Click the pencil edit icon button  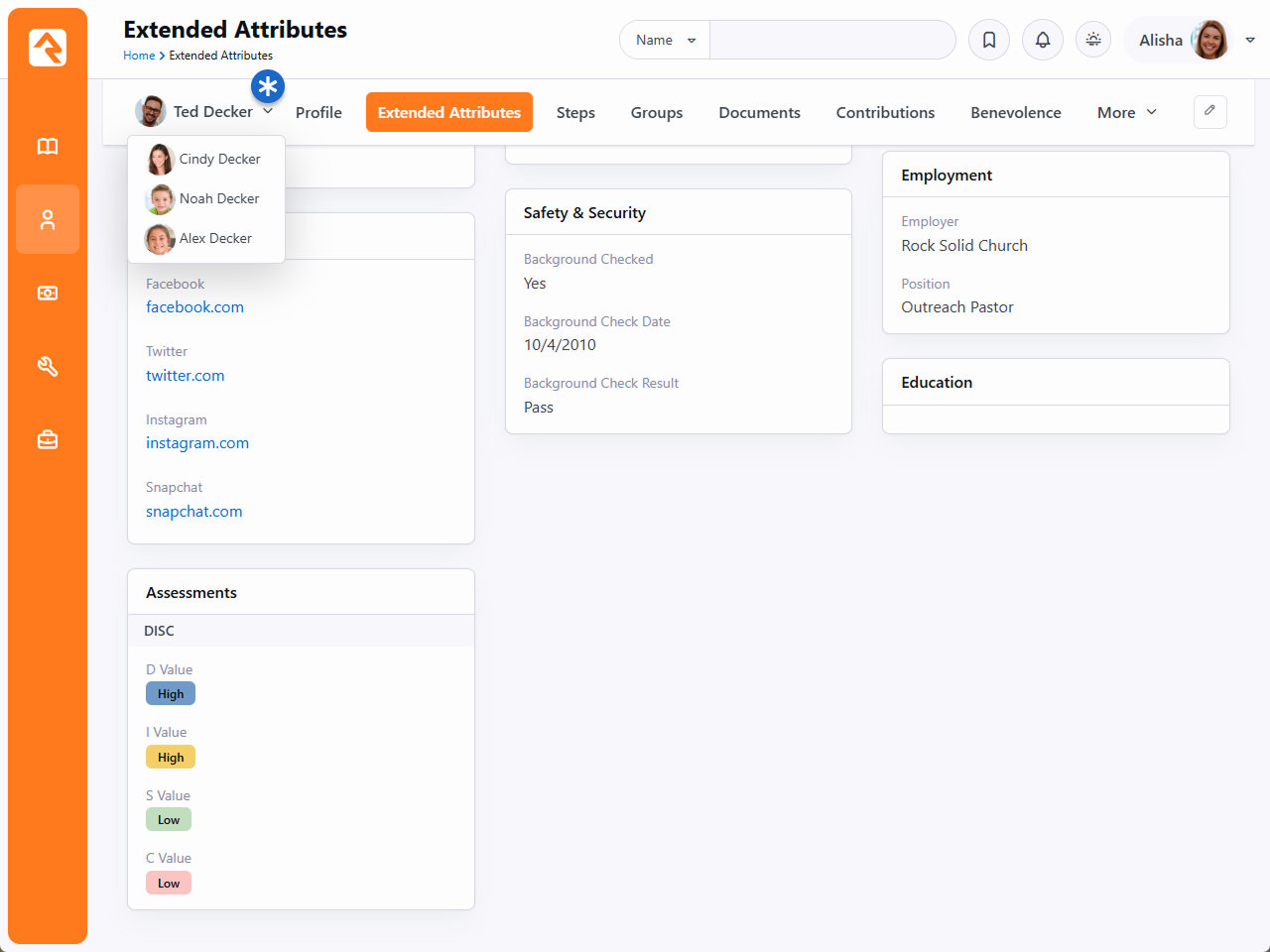point(1209,112)
